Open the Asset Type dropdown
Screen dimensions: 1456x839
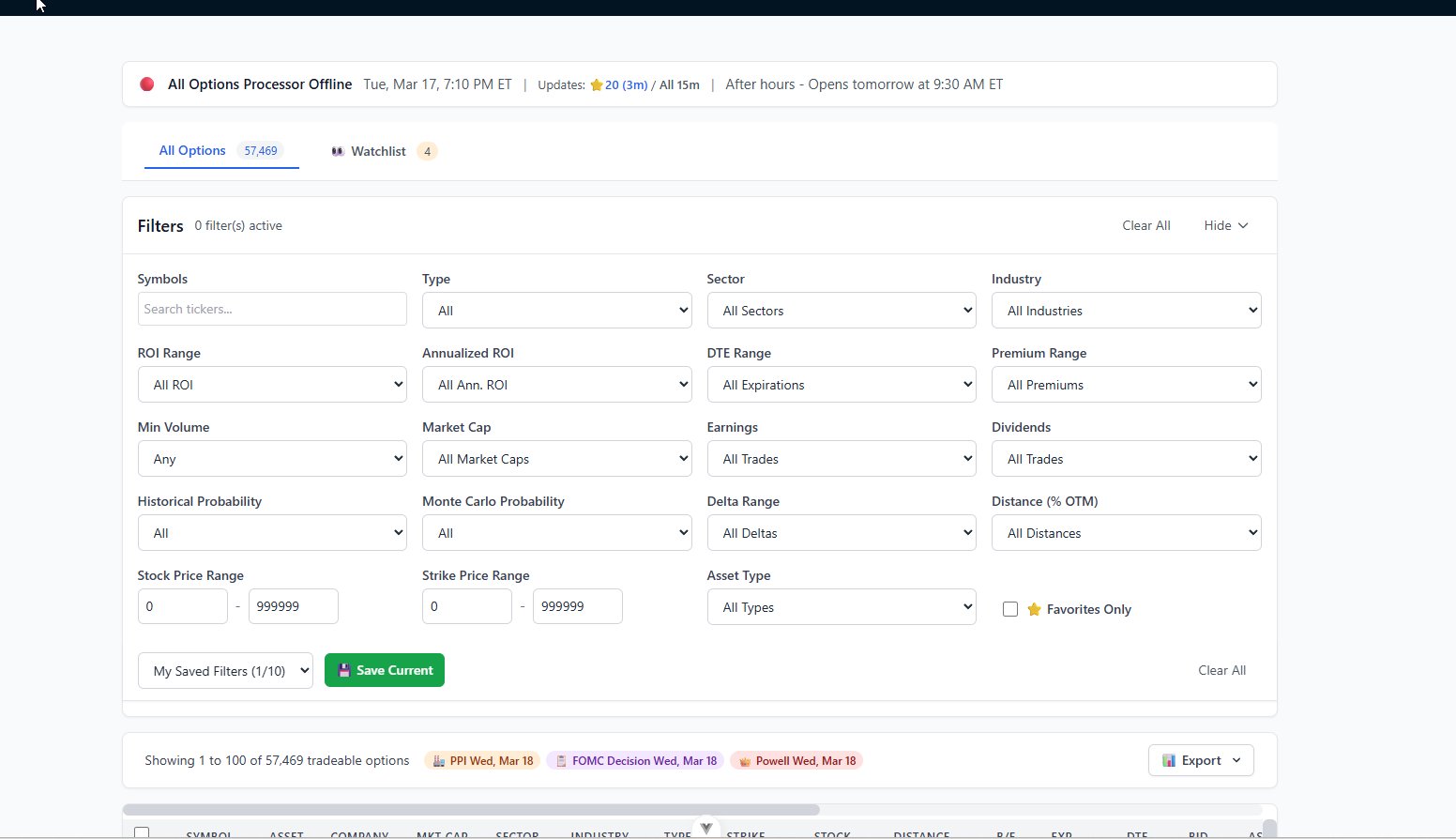tap(842, 607)
